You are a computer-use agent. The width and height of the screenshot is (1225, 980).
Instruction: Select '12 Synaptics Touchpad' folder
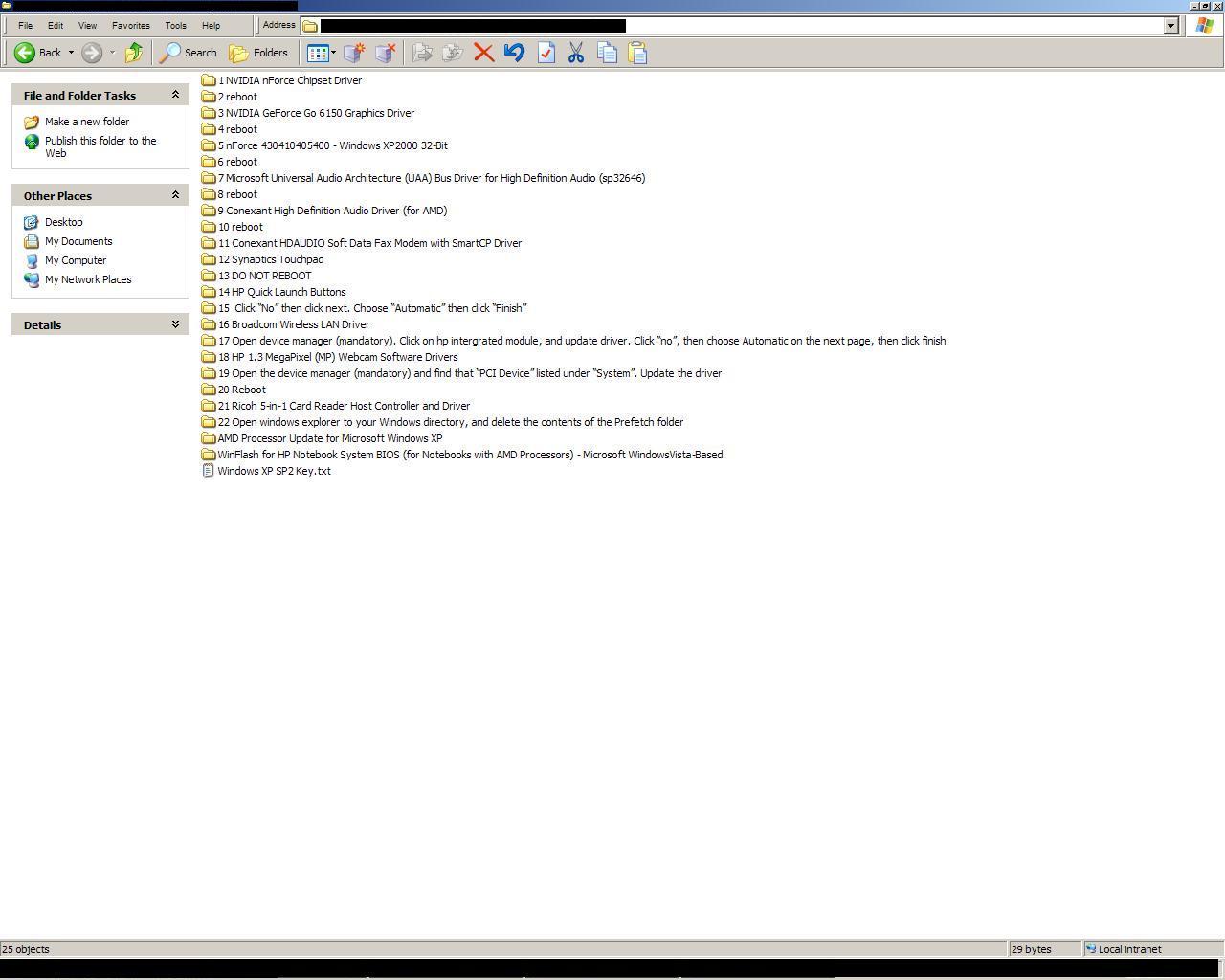click(262, 259)
